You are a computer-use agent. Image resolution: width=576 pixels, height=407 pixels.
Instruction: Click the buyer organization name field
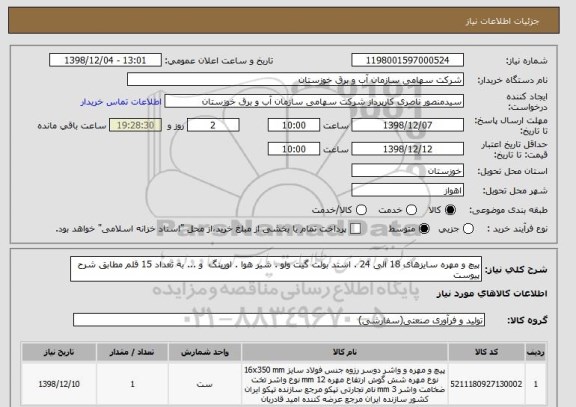click(295, 79)
